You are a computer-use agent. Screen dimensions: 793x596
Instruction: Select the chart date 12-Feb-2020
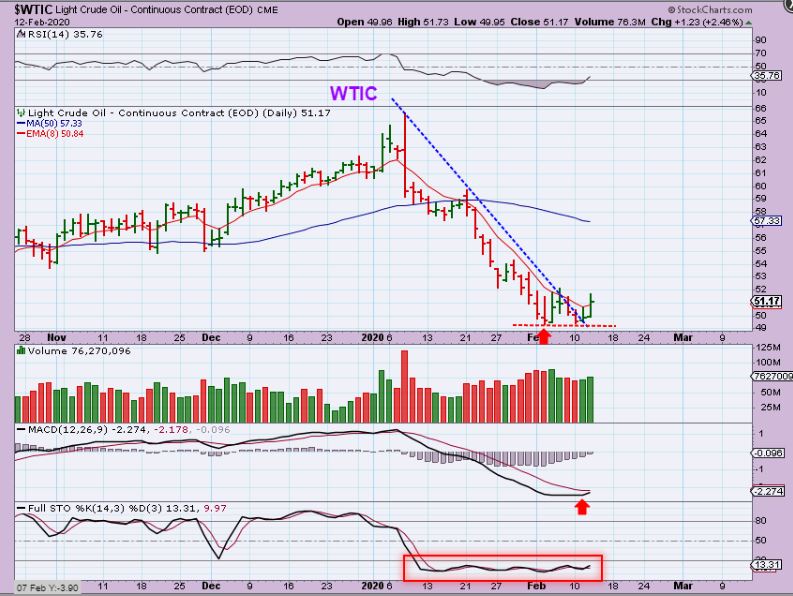pos(42,22)
